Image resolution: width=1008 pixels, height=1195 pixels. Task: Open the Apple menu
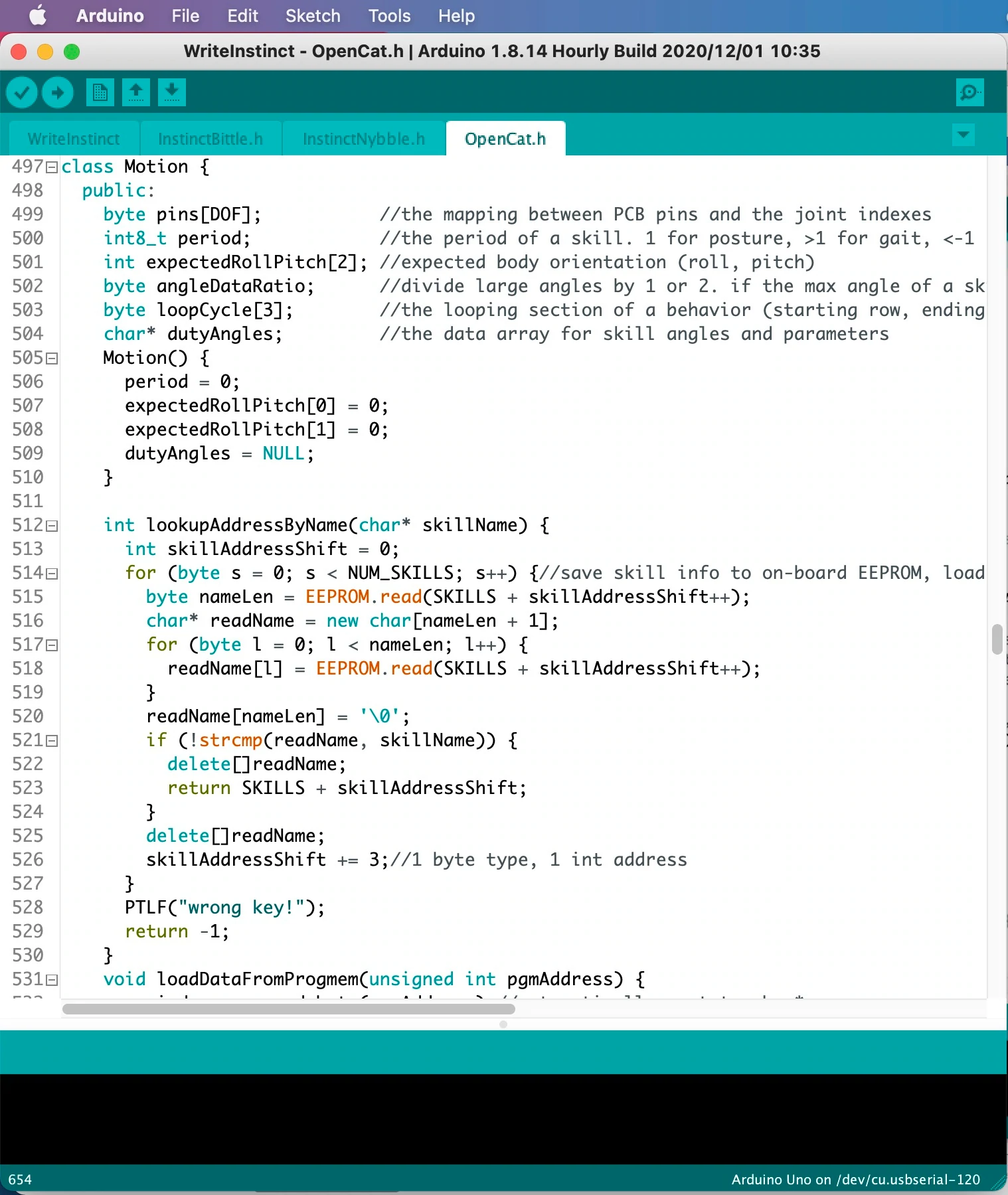(x=39, y=15)
